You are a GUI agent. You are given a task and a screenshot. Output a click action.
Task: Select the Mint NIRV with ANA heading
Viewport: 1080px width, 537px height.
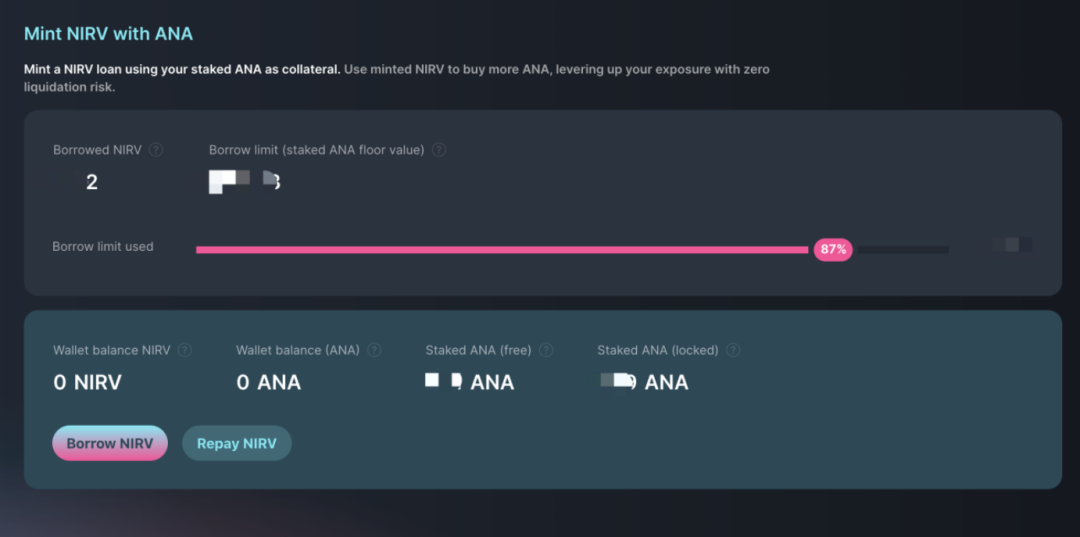108,34
